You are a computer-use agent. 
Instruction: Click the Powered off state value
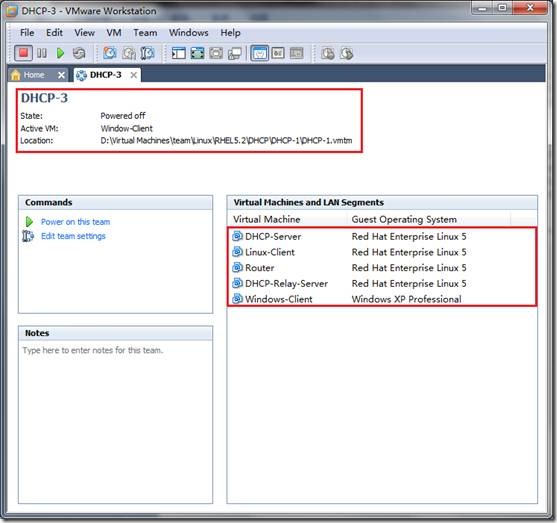pyautogui.click(x=123, y=116)
